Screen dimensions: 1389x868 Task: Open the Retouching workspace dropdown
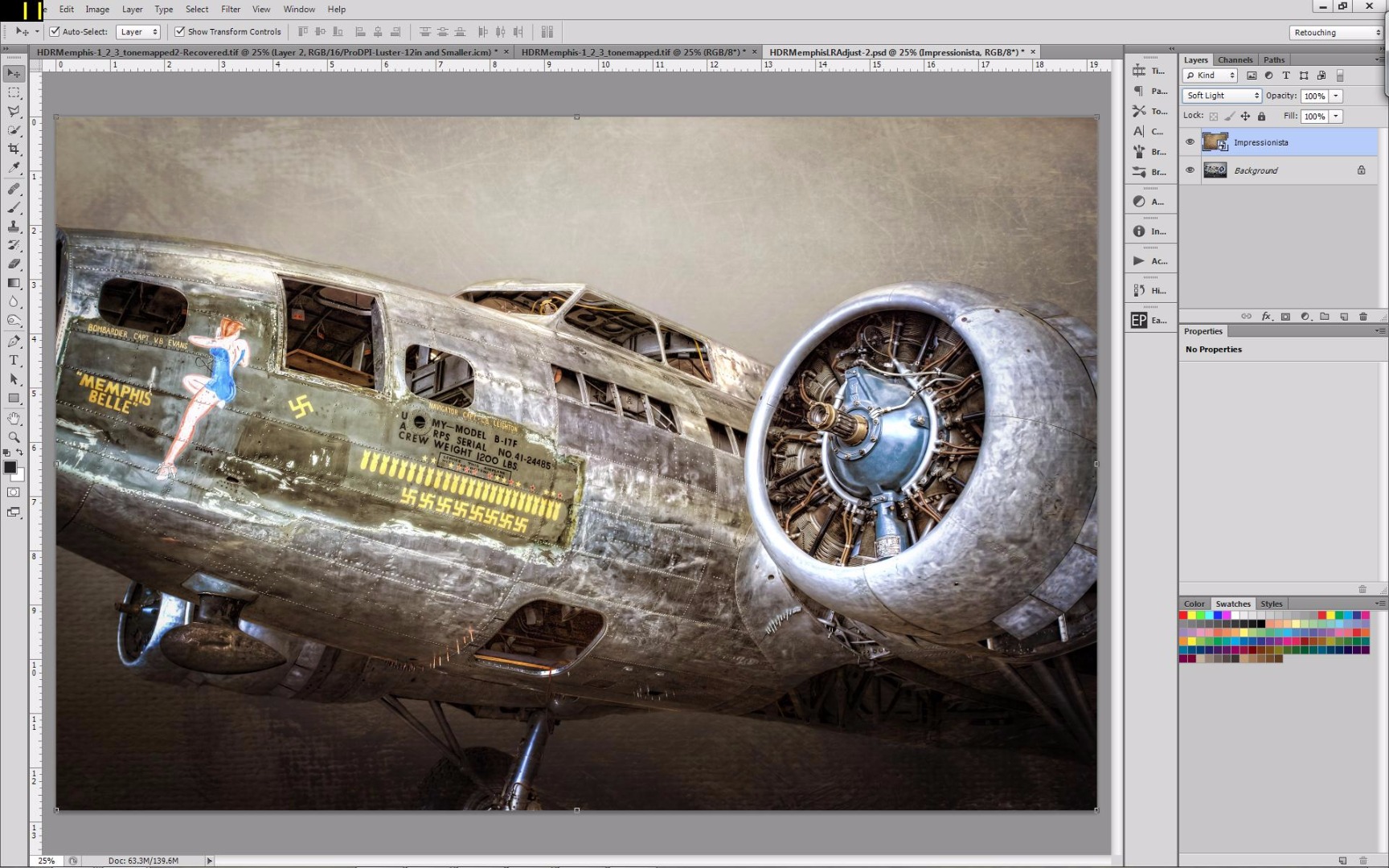(x=1335, y=32)
